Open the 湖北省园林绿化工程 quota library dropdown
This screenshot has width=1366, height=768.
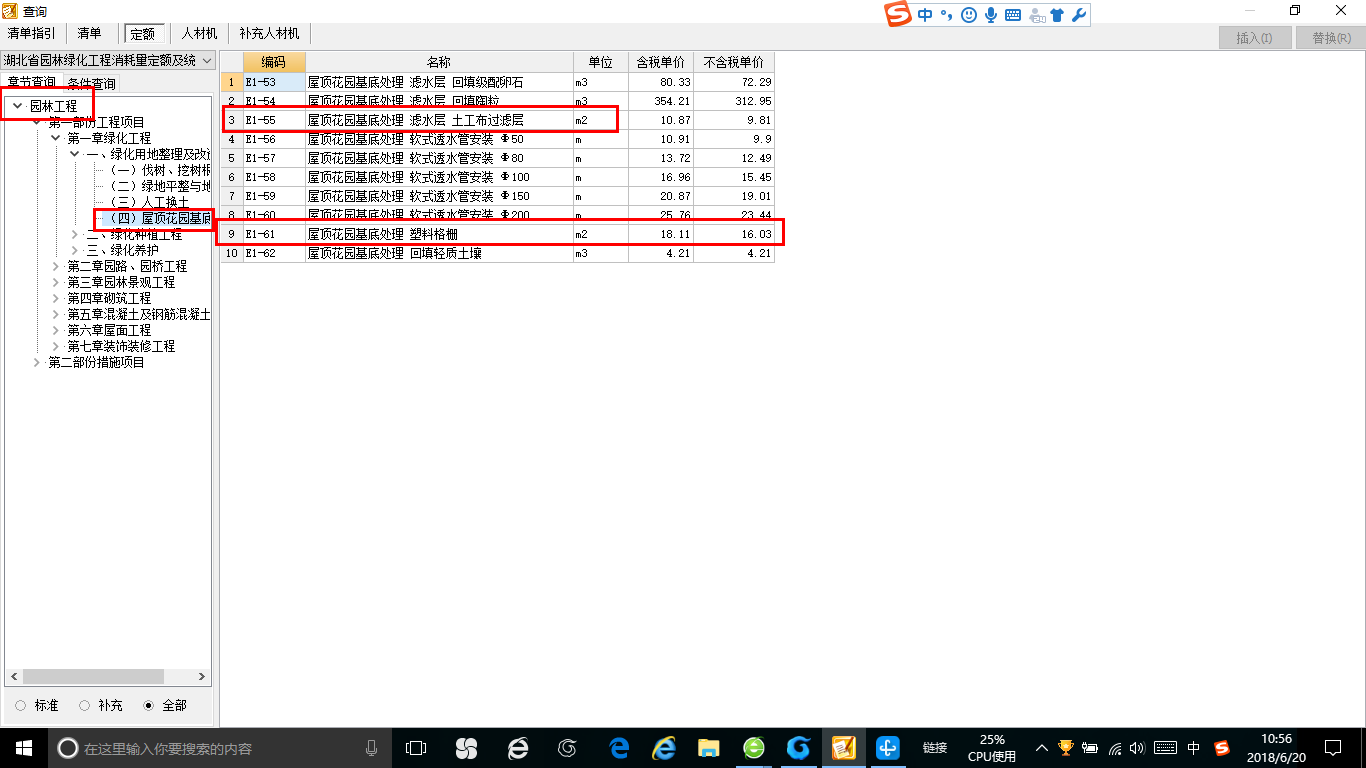pyautogui.click(x=108, y=60)
